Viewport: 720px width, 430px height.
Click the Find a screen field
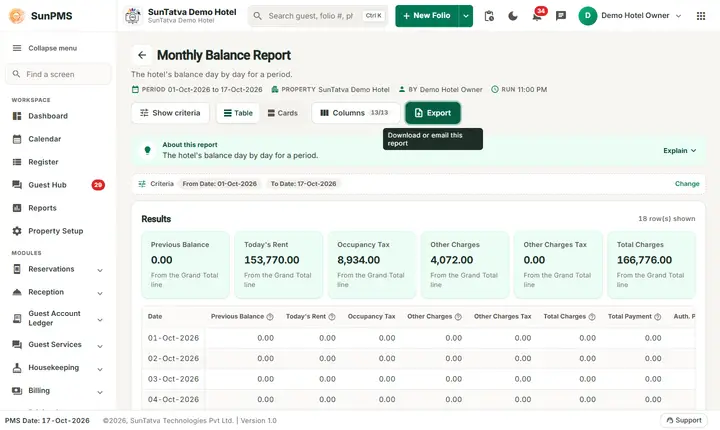click(x=58, y=74)
